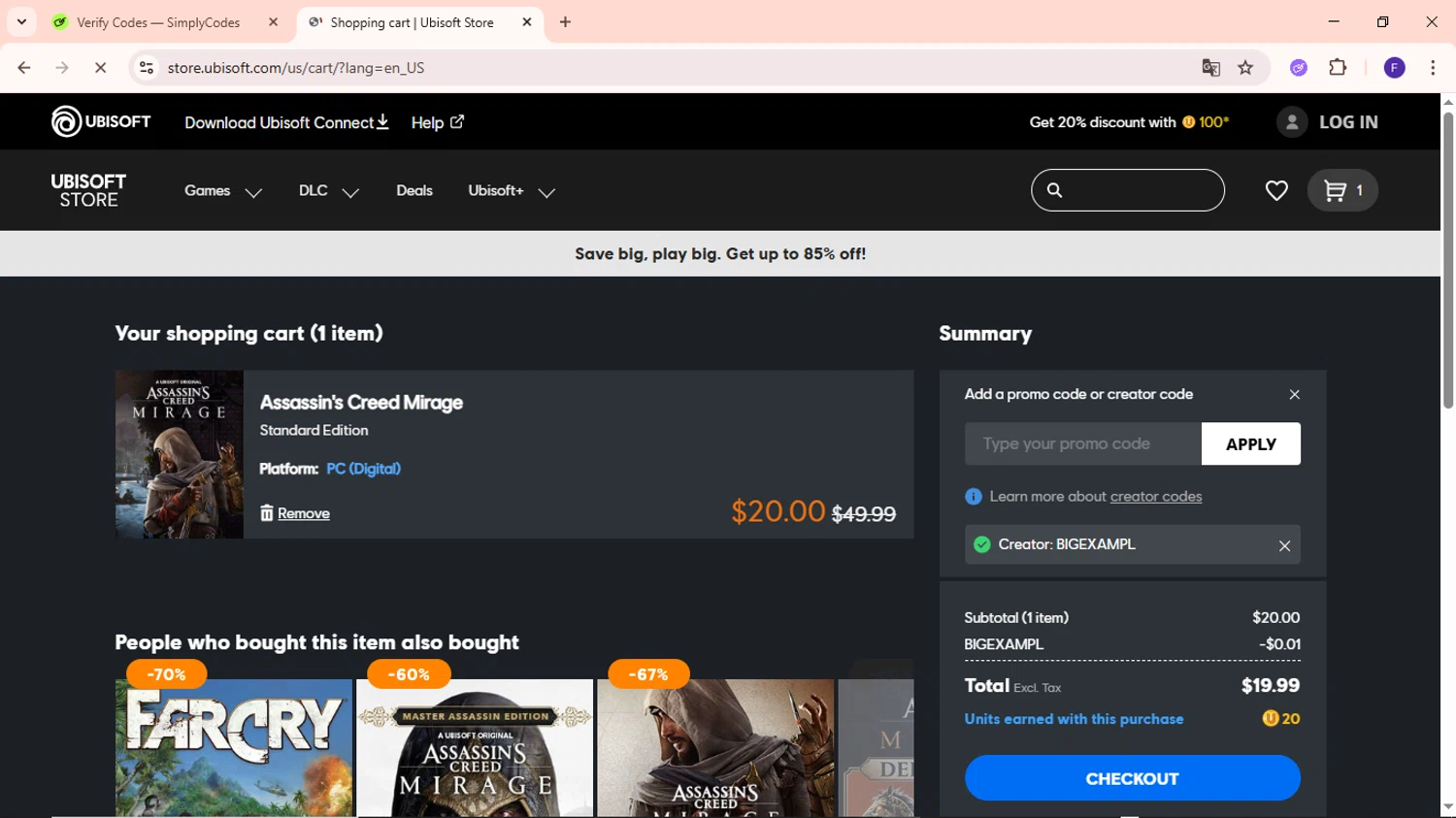The image size is (1456, 818).
Task: Close the Verify Codes SimplyCodes tab
Action: pyautogui.click(x=273, y=22)
